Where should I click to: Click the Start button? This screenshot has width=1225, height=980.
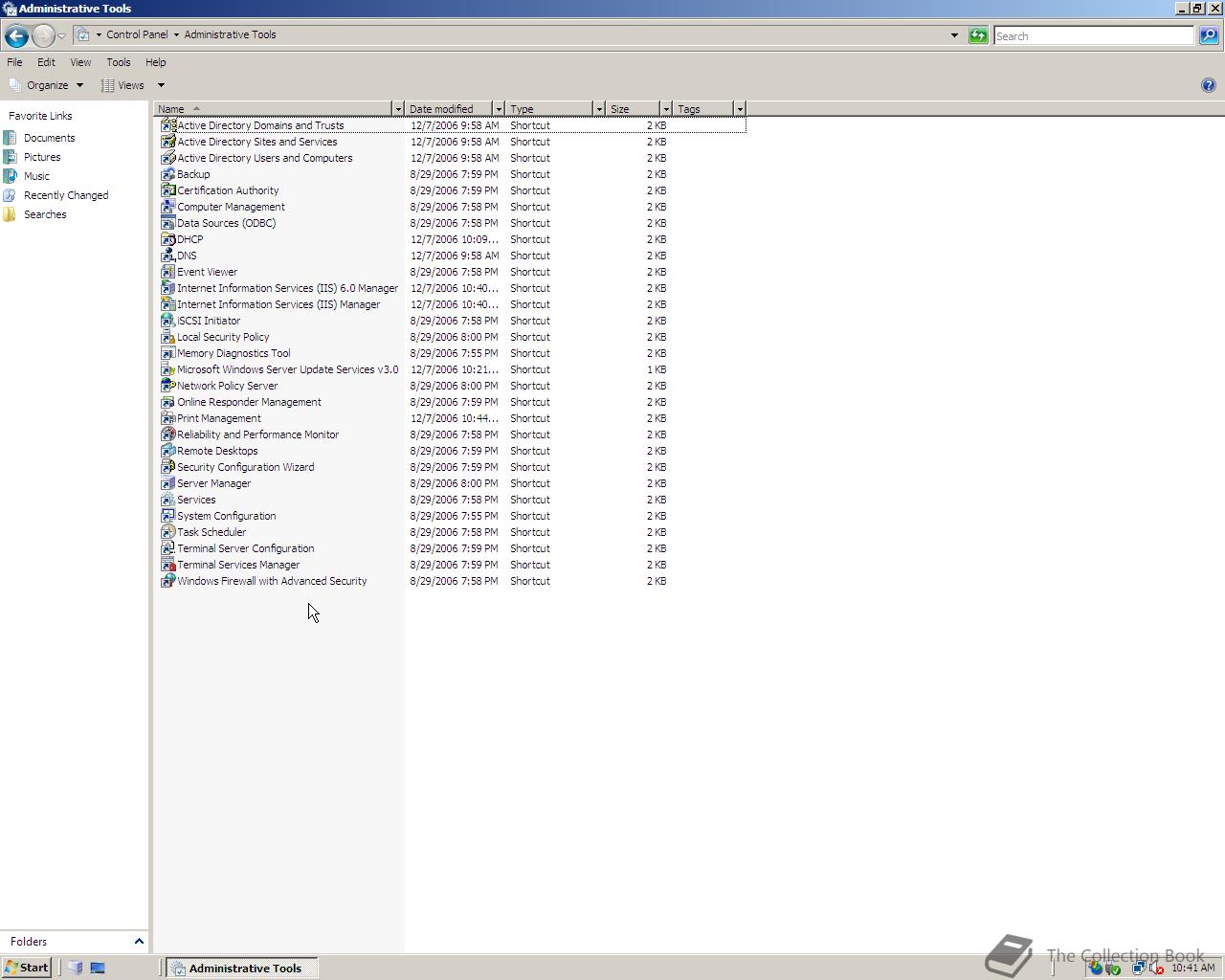pos(26,968)
